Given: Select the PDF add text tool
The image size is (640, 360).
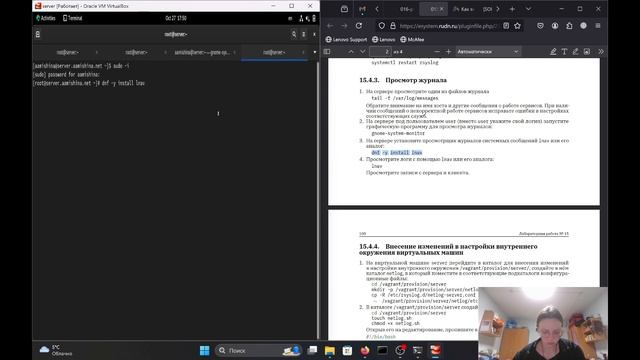Looking at the screenshot, I should (564, 52).
